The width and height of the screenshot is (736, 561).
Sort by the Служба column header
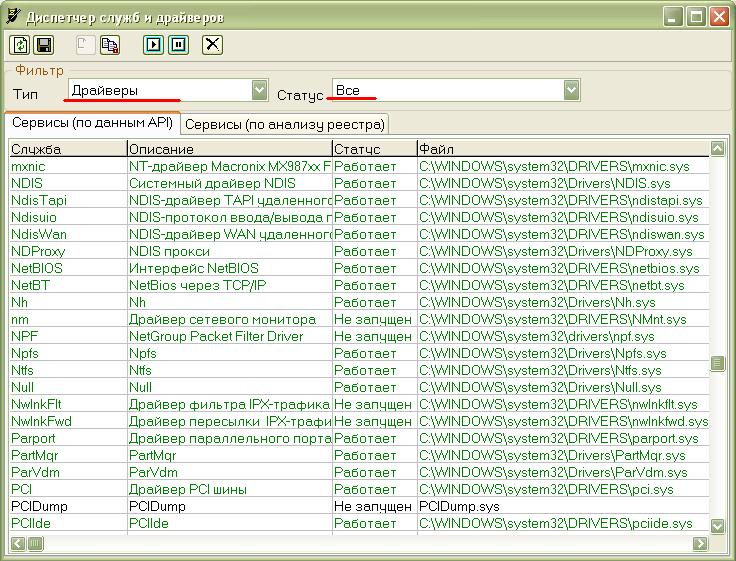68,149
